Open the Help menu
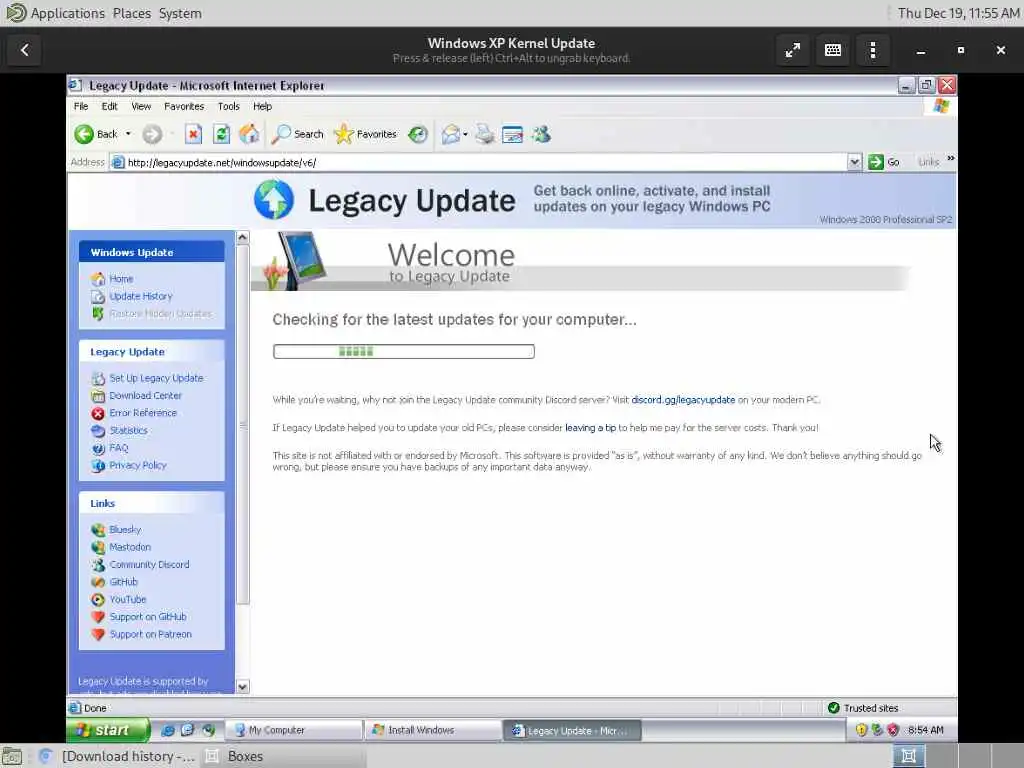1024x768 pixels. (263, 106)
